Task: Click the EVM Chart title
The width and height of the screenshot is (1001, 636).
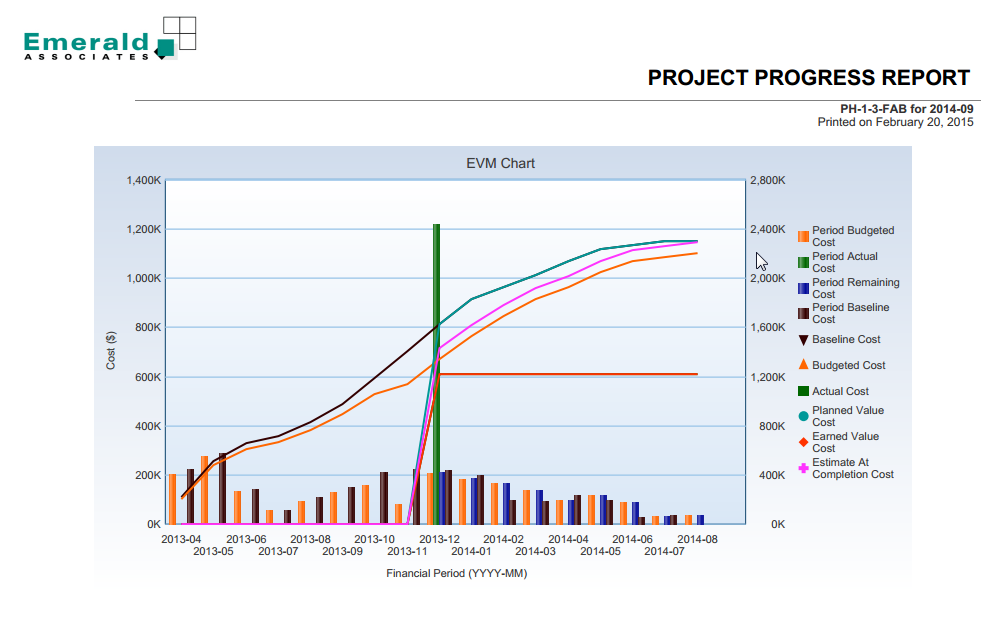Action: click(x=501, y=163)
